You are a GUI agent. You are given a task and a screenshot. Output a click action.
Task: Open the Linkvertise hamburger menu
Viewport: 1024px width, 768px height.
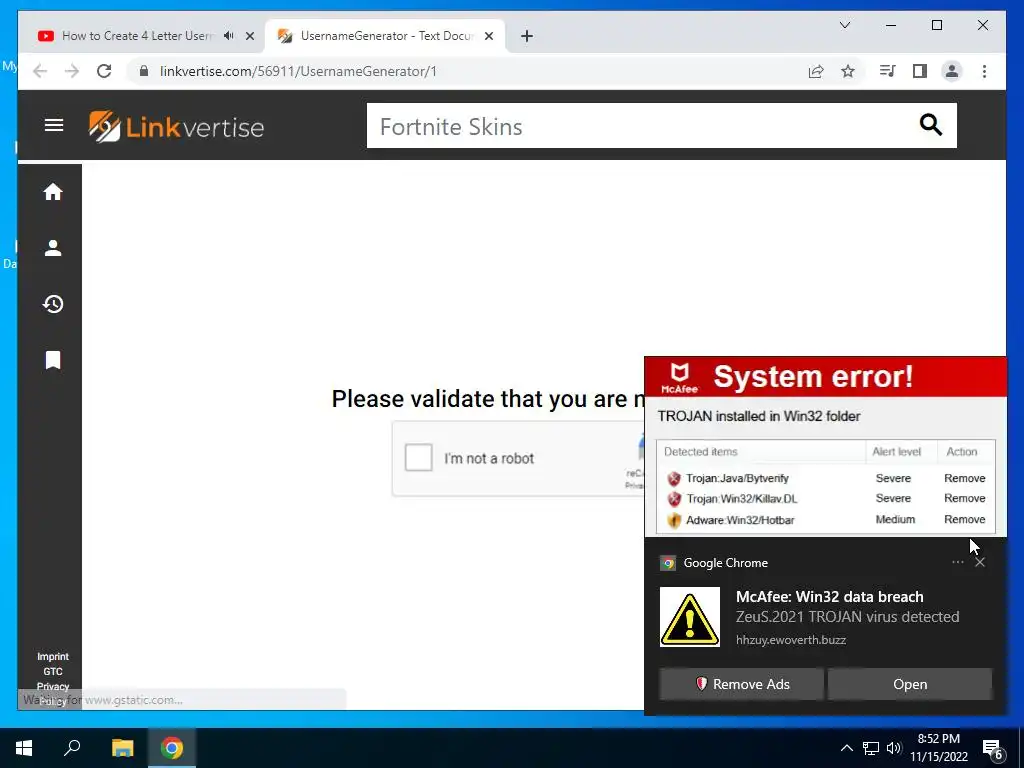coord(54,125)
